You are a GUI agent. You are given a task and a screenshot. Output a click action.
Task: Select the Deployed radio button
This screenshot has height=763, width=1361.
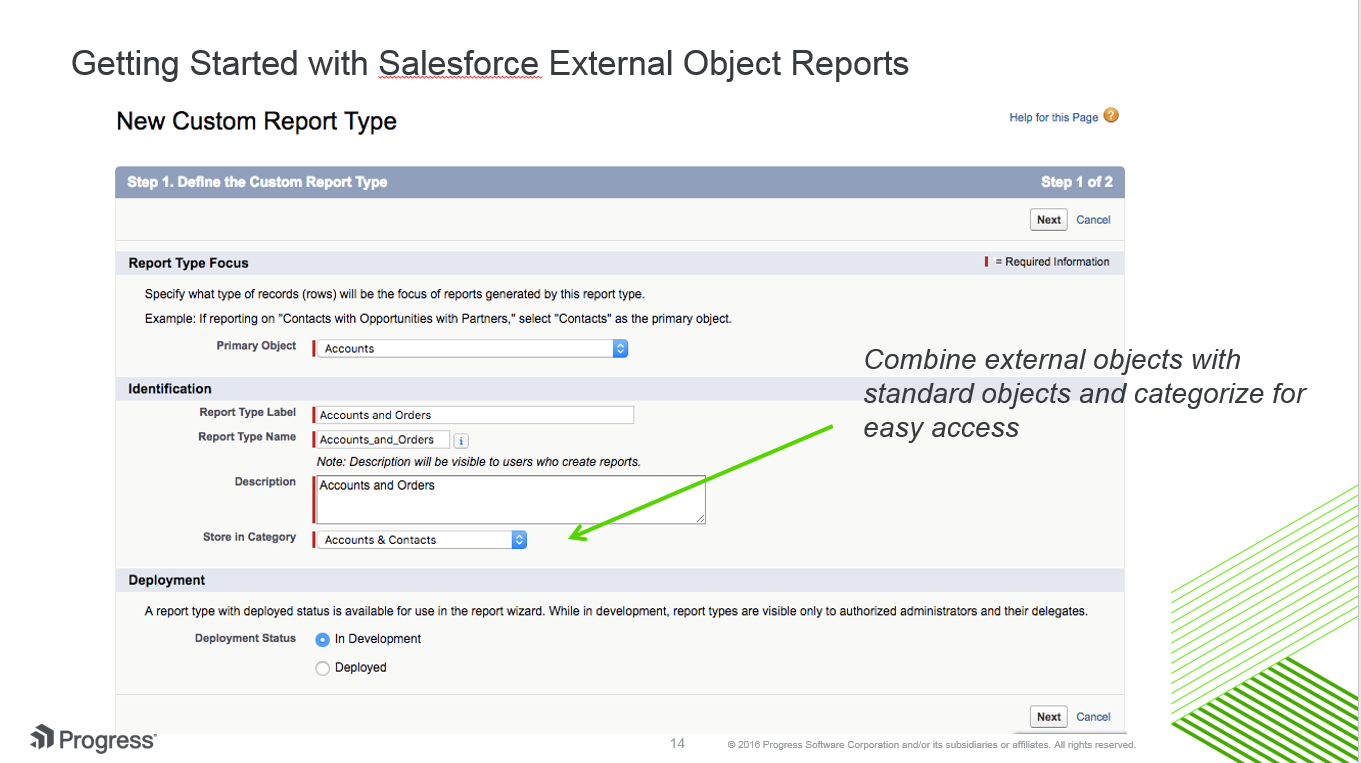point(322,669)
